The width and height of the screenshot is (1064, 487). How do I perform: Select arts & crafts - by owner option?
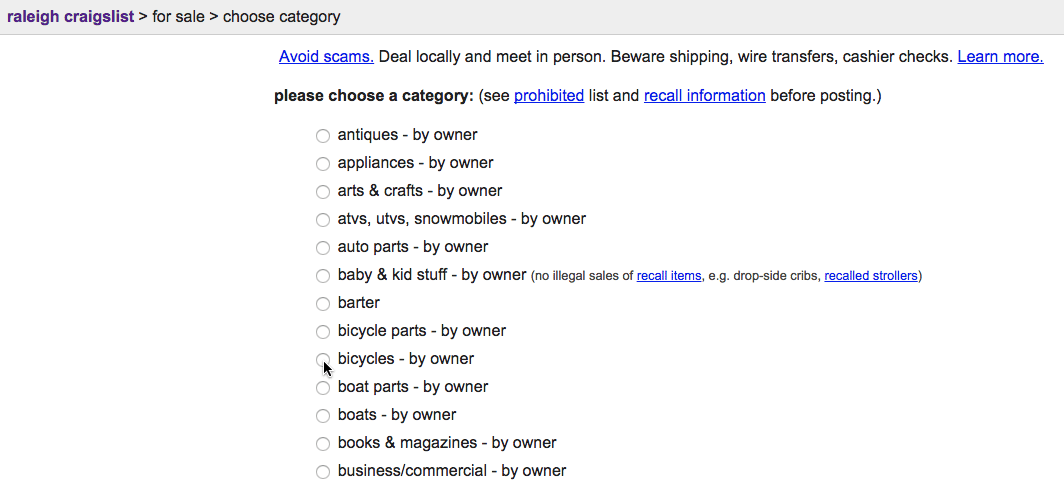[x=323, y=192]
